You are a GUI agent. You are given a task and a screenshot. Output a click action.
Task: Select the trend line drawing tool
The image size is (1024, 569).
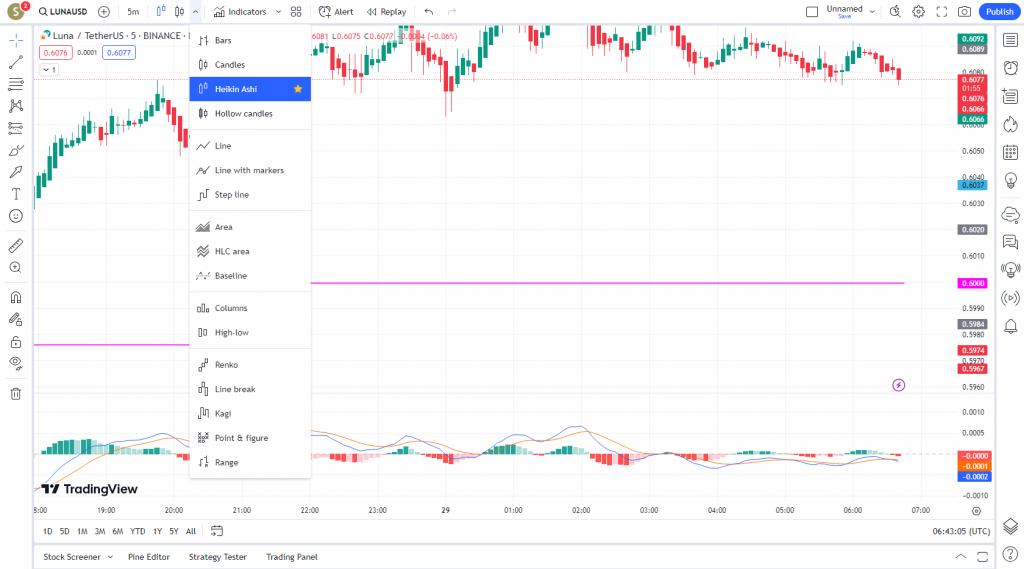16,63
